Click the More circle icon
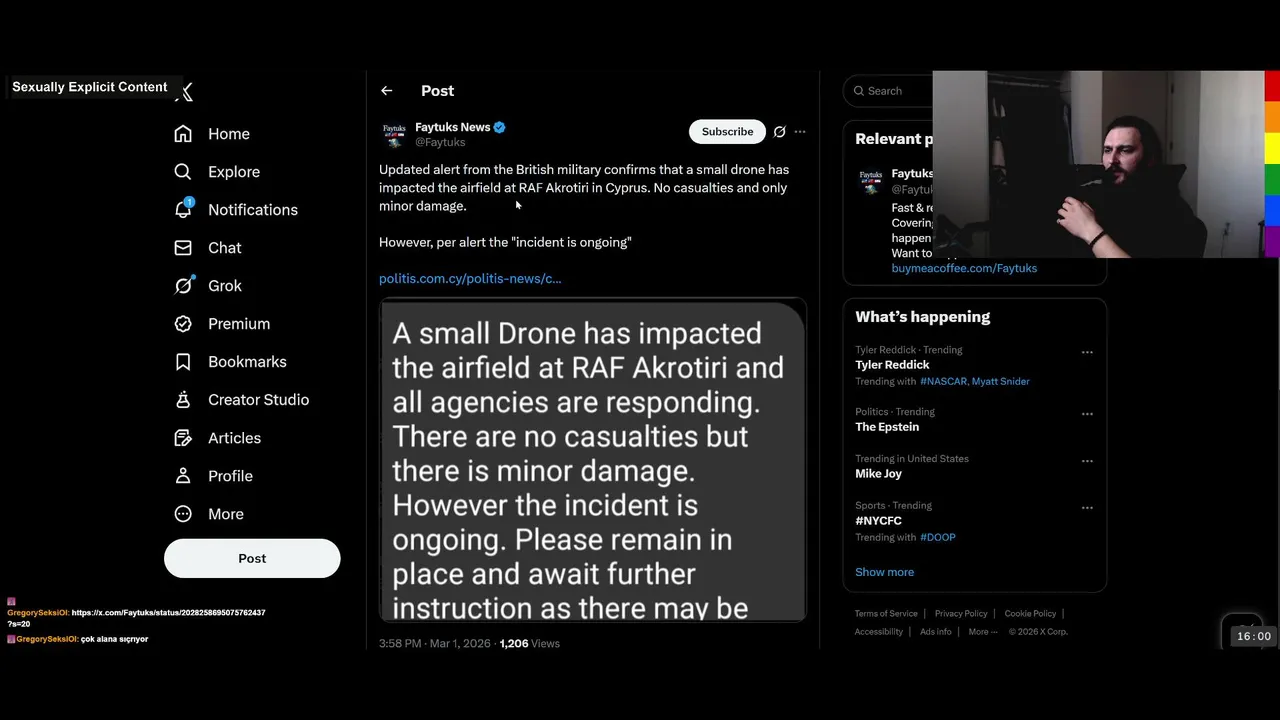The image size is (1280, 720). point(183,514)
